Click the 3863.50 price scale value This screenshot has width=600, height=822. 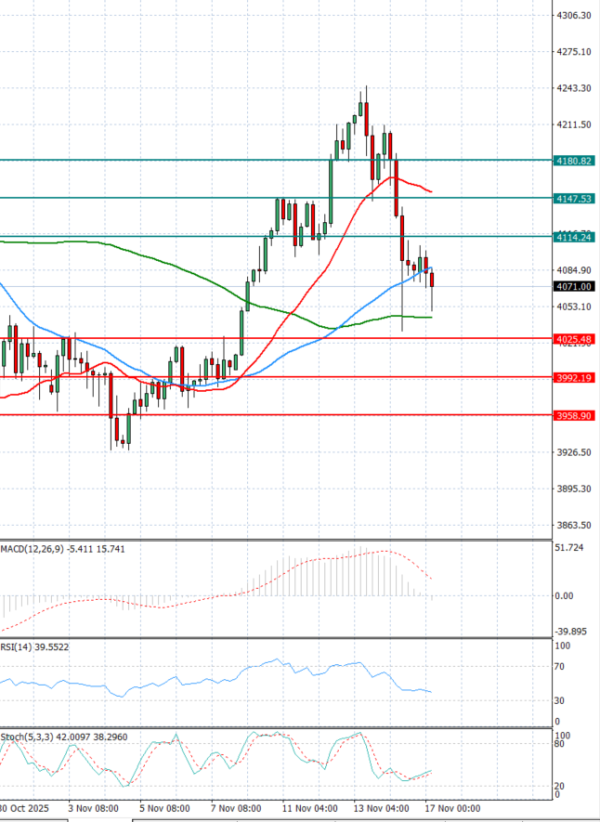pyautogui.click(x=574, y=526)
